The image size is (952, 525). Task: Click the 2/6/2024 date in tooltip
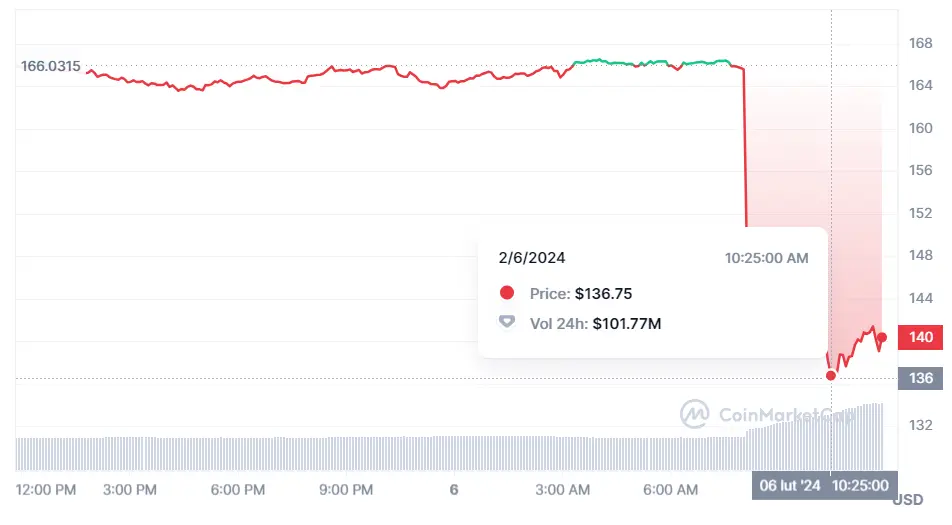pyautogui.click(x=532, y=258)
